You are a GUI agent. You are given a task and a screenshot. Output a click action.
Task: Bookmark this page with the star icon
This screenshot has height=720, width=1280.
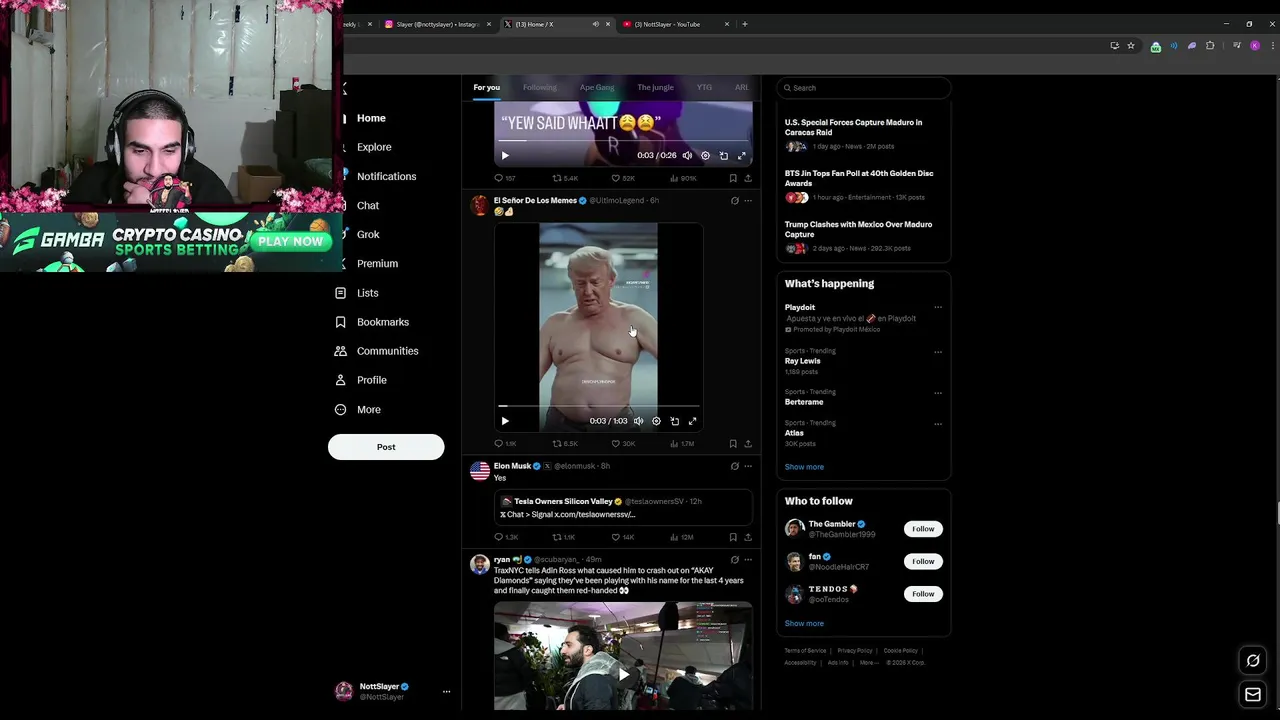[x=1131, y=45]
